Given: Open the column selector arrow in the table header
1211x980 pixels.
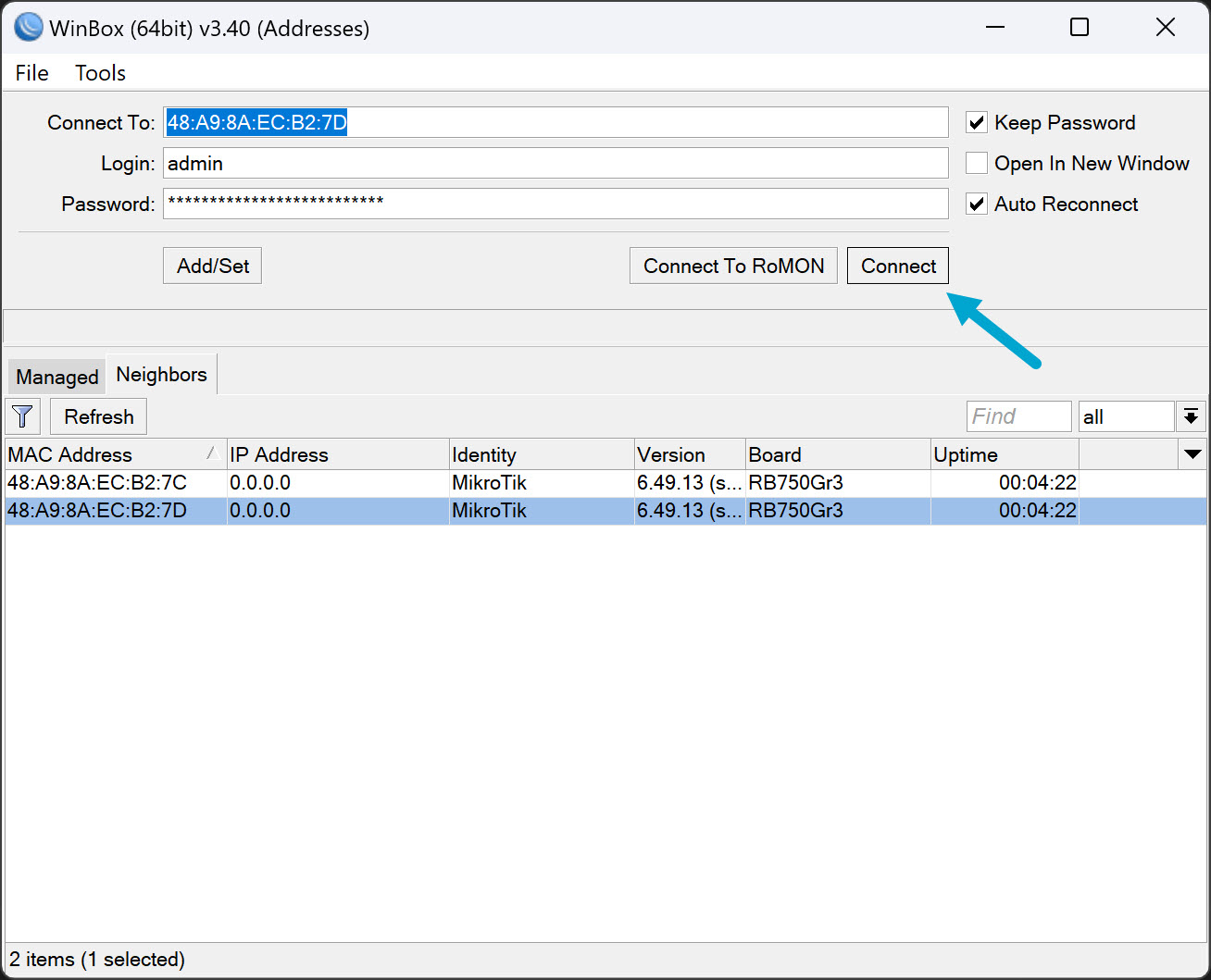Looking at the screenshot, I should 1192,453.
